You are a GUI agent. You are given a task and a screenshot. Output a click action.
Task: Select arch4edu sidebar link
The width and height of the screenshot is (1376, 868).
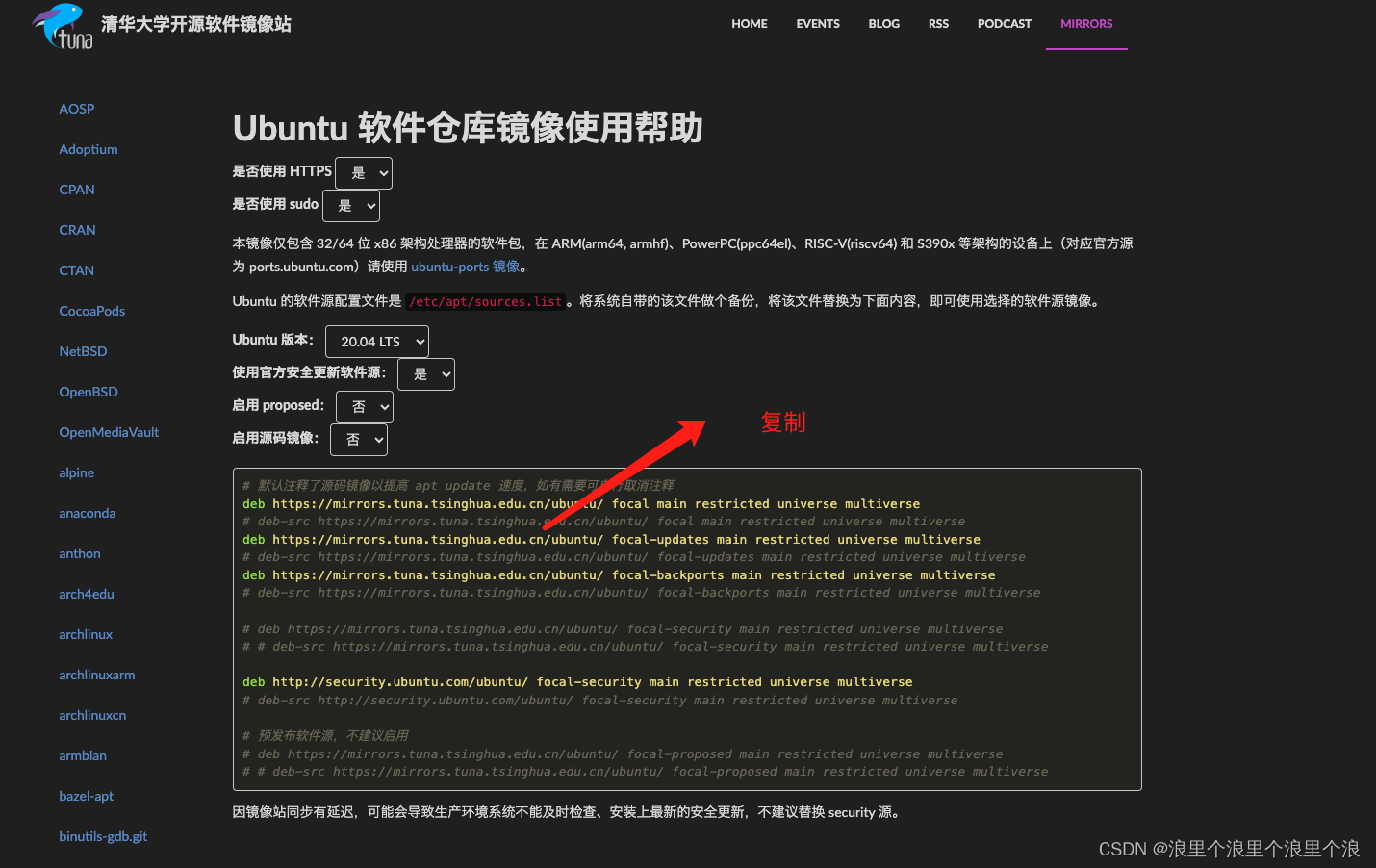point(87,594)
